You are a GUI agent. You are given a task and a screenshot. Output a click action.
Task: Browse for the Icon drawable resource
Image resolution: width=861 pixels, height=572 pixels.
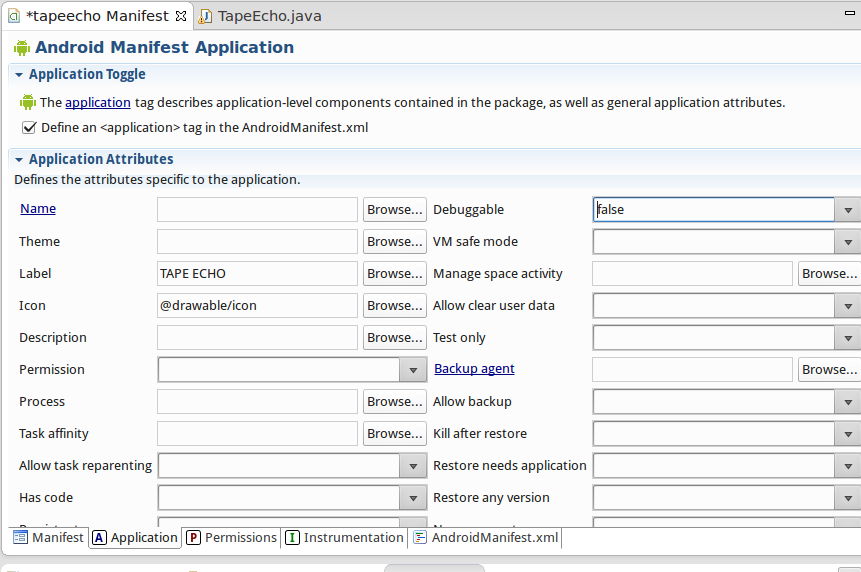click(x=394, y=306)
